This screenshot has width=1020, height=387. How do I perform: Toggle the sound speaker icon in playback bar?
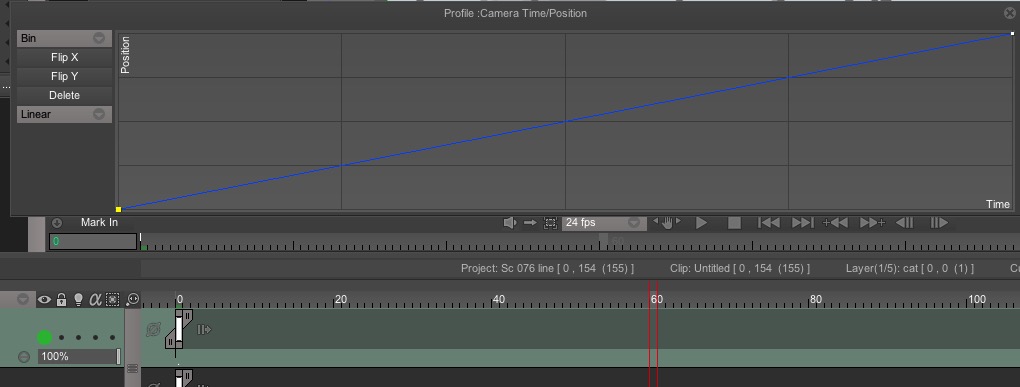click(510, 223)
